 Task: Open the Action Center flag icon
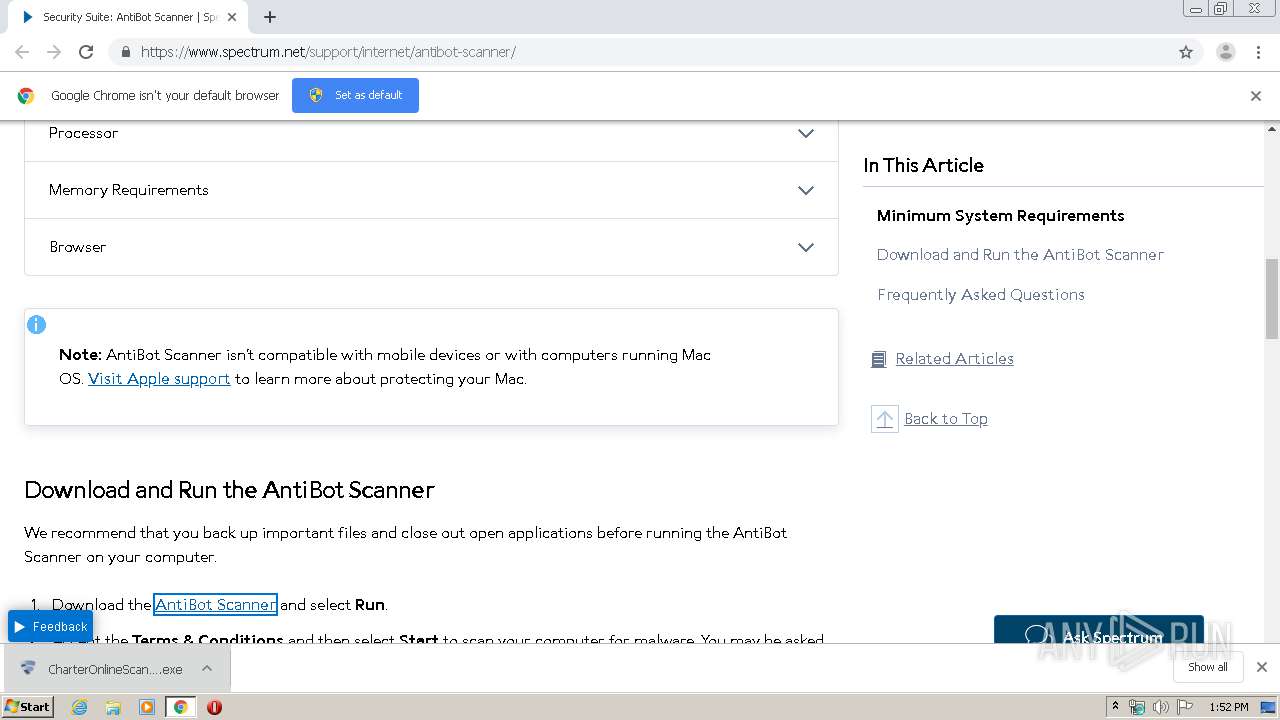(1185, 707)
